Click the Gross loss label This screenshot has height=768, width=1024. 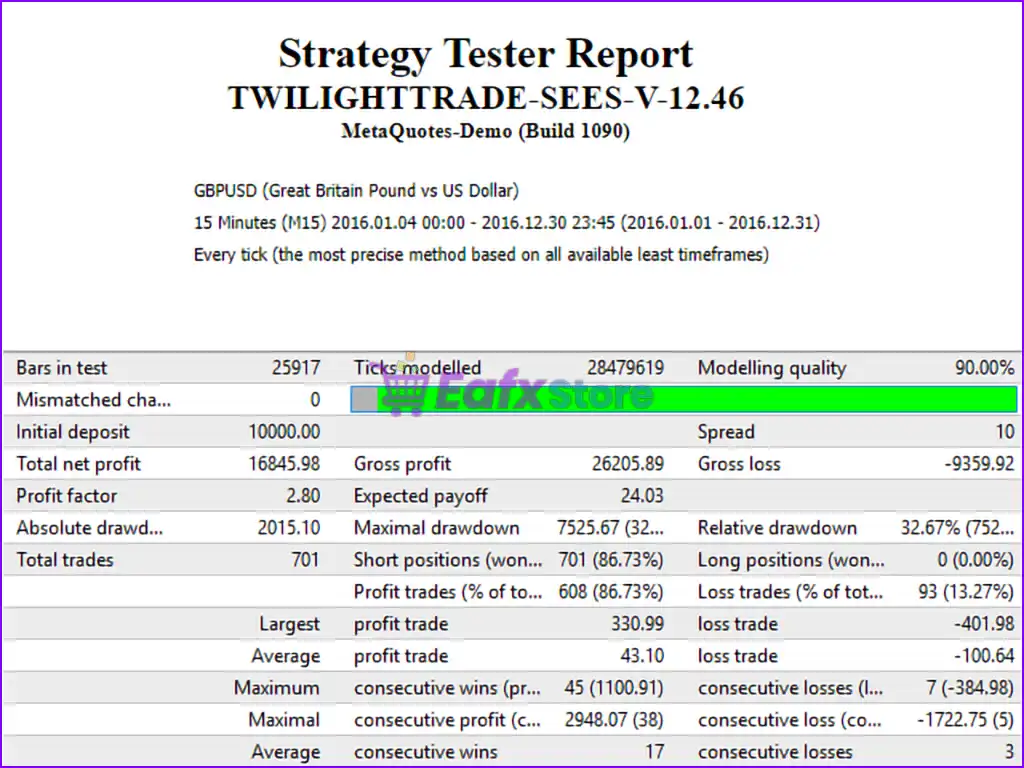[739, 464]
